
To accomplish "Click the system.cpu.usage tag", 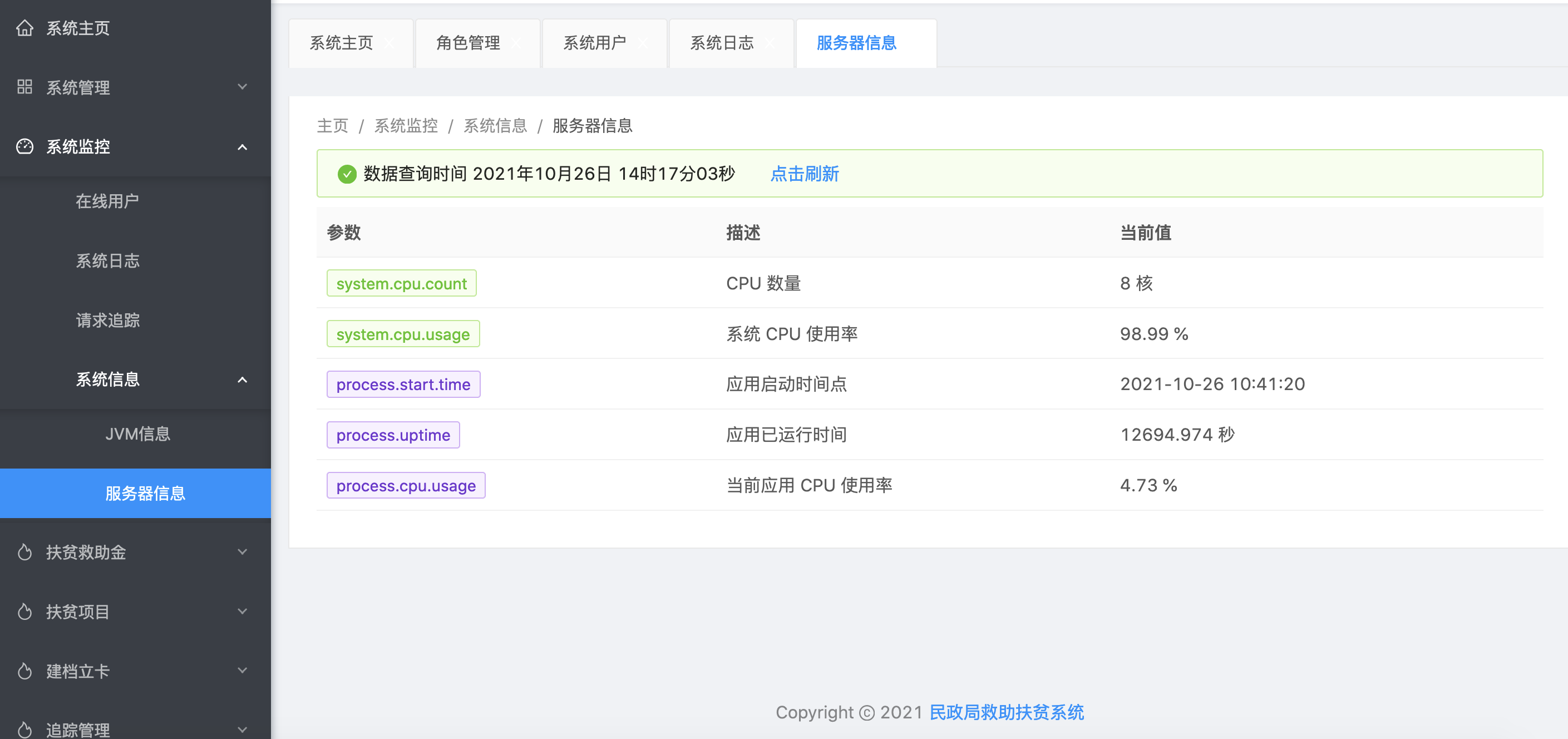I will 403,334.
